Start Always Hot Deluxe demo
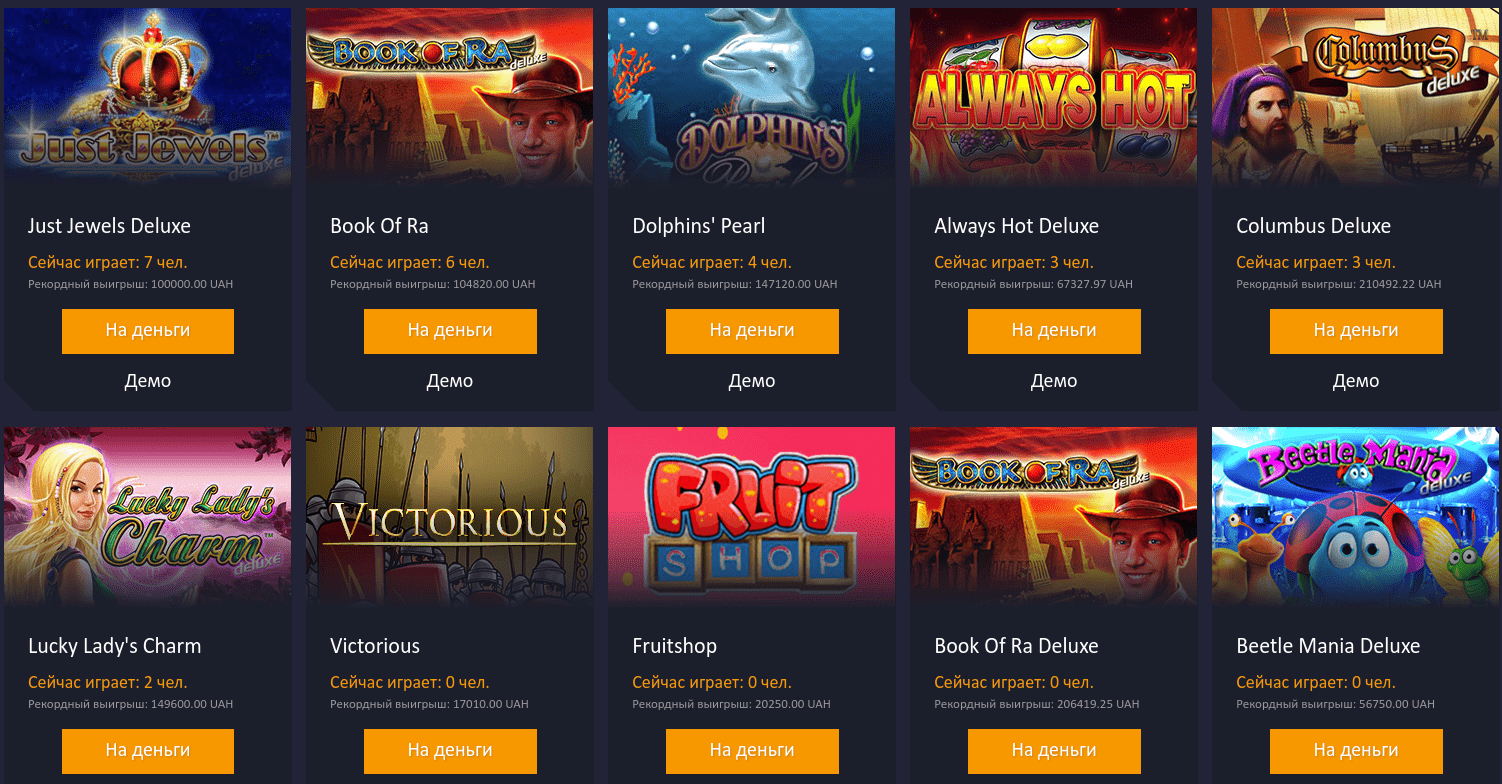The width and height of the screenshot is (1502, 784). click(x=1054, y=381)
